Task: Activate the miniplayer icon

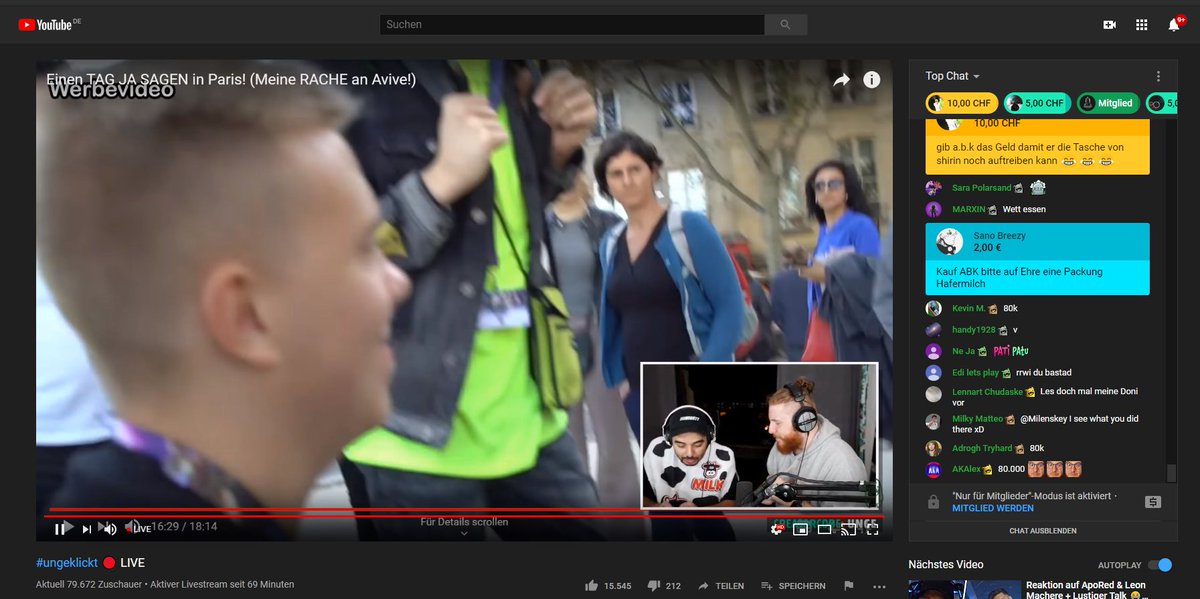Action: (800, 529)
